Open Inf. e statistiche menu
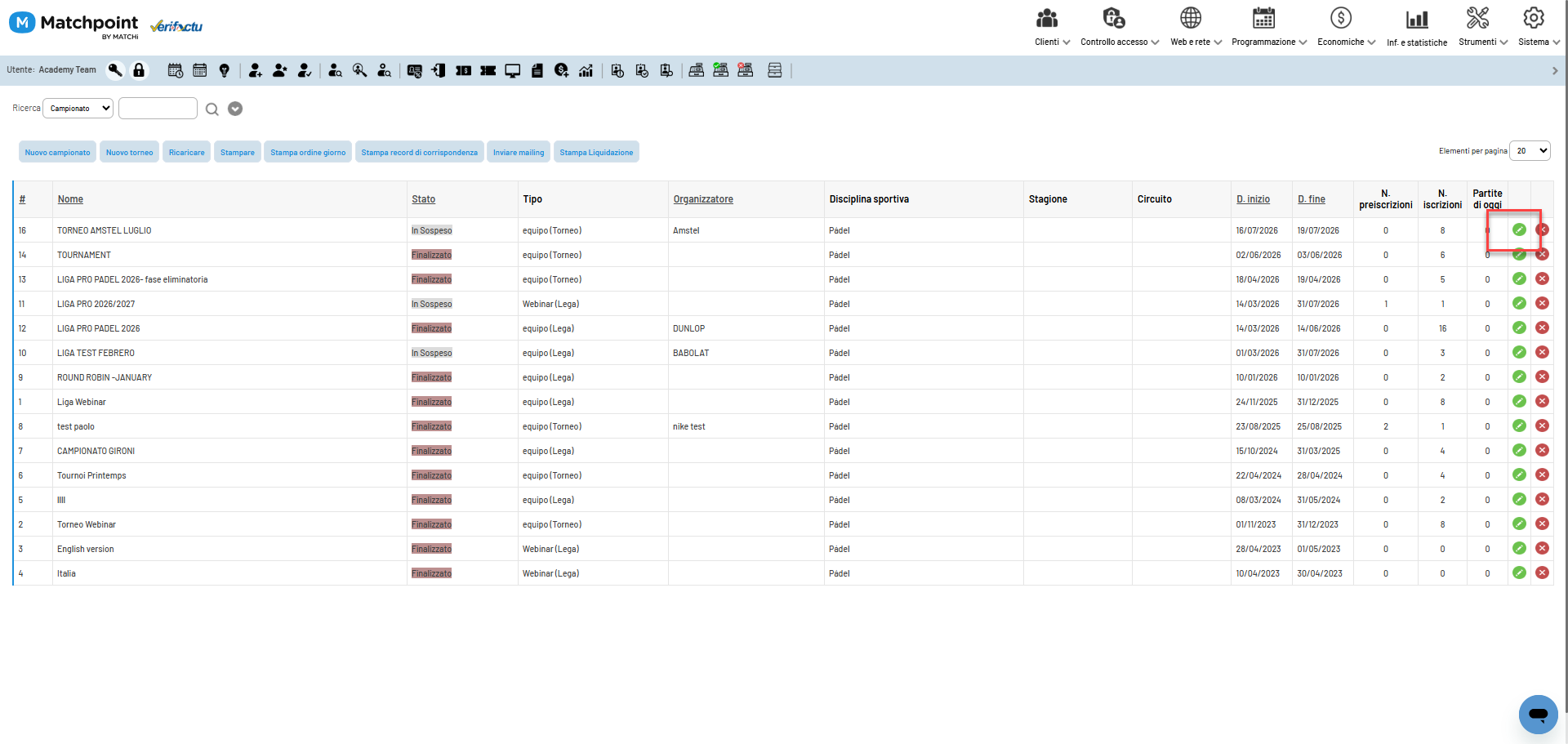 pos(1417,28)
